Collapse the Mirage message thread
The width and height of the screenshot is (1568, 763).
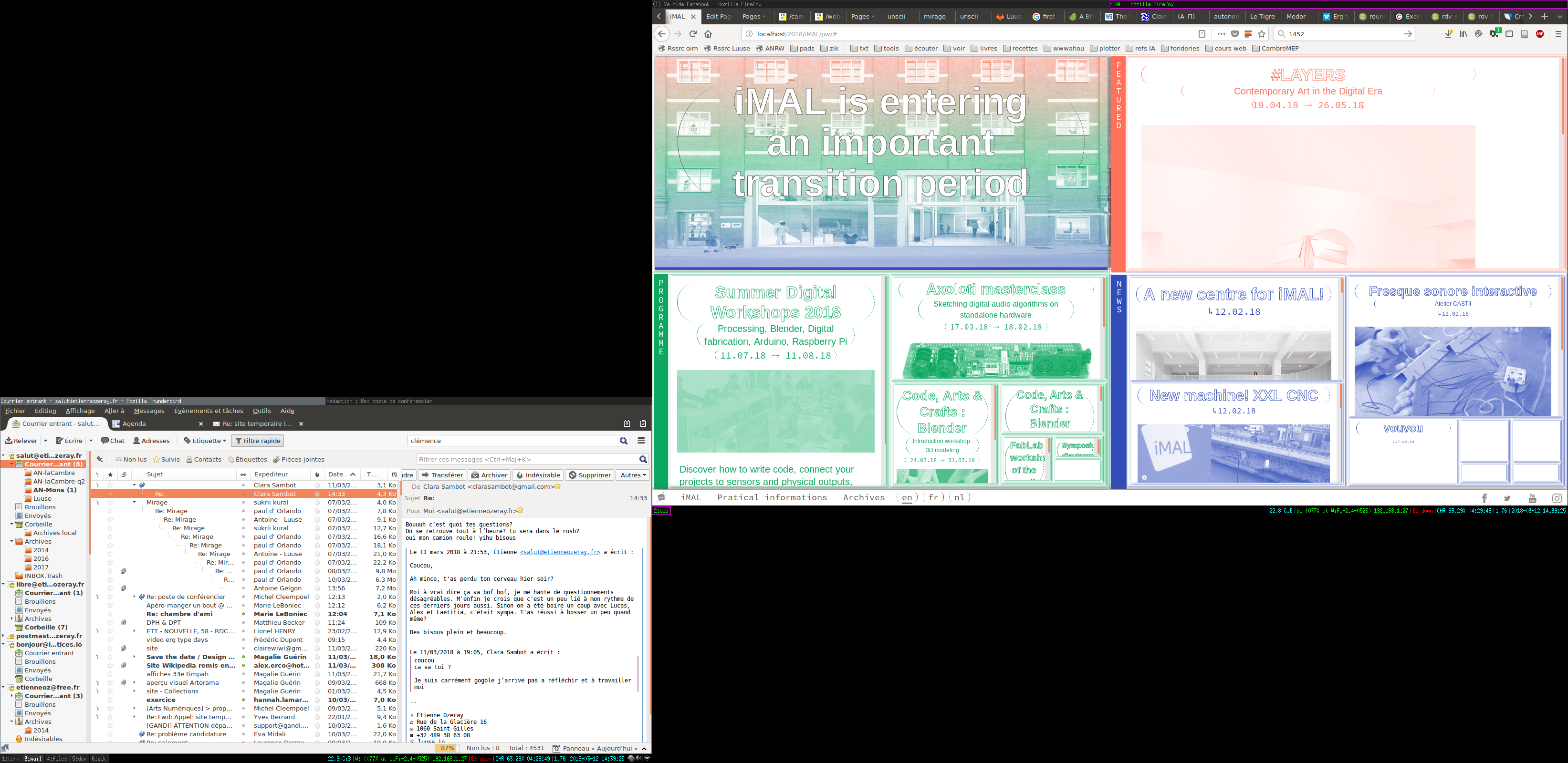[x=135, y=503]
